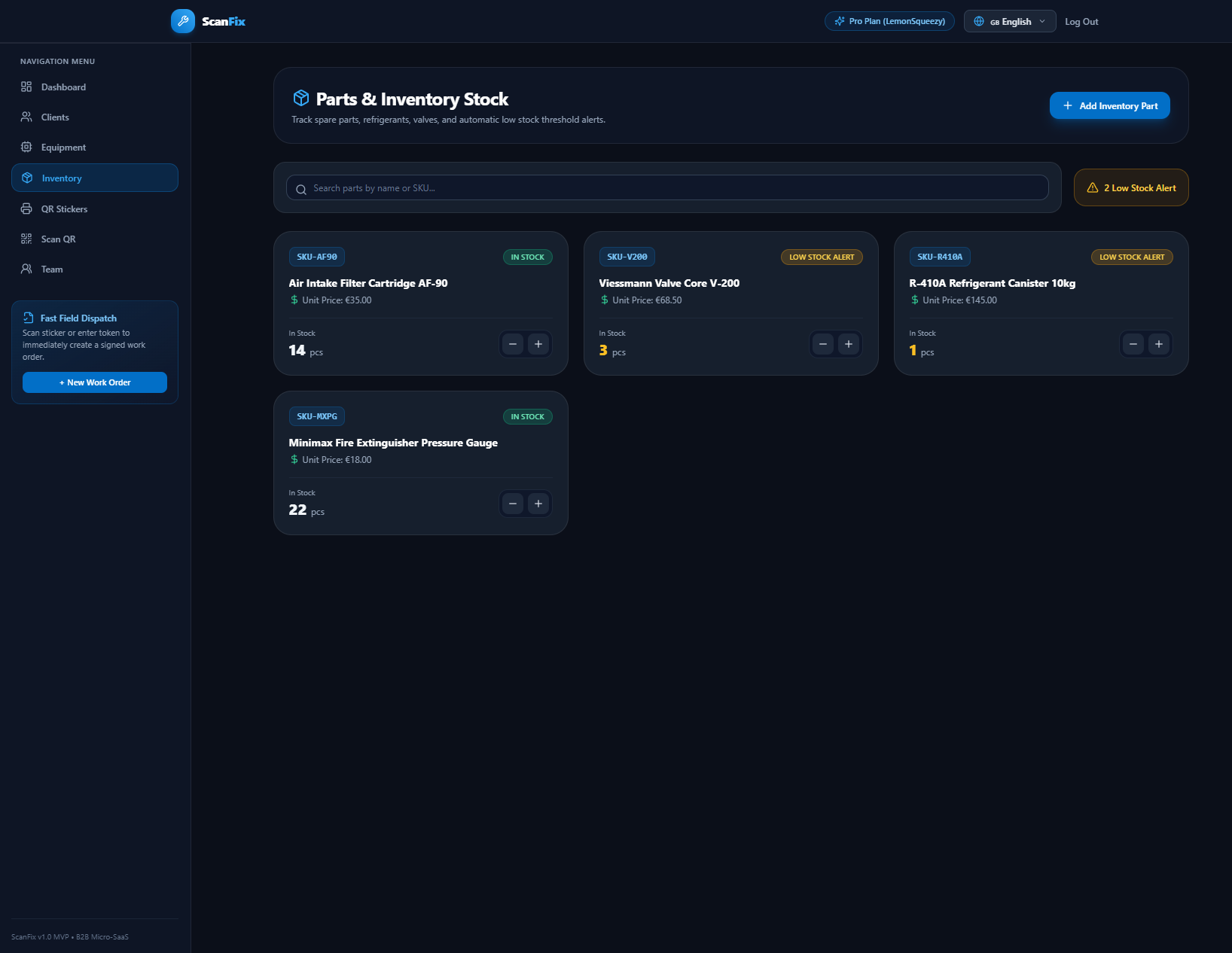Screen dimensions: 1232x953
Task: Click the Dashboard grid icon in sidebar
Action: (x=26, y=87)
